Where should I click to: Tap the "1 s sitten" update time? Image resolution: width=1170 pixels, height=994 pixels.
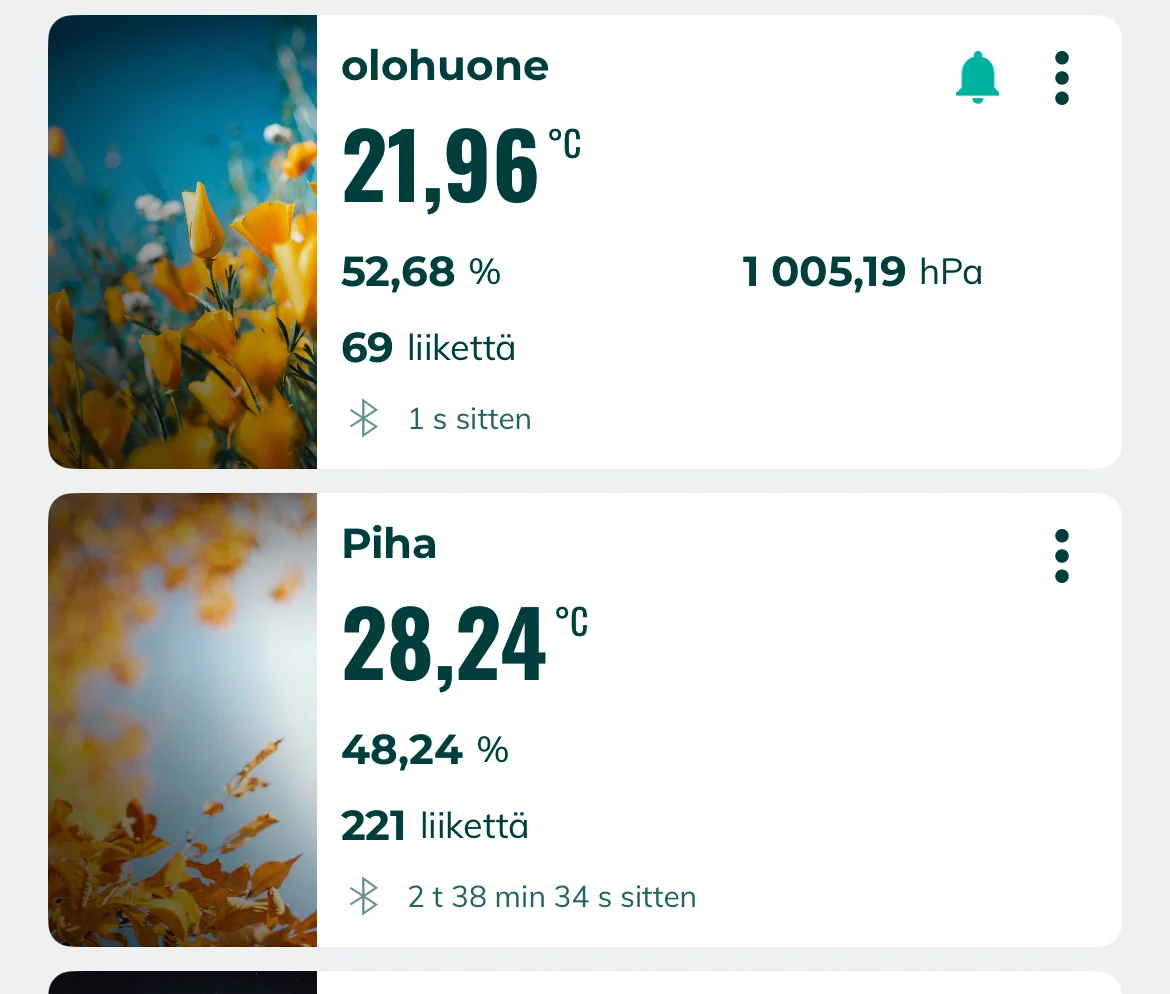pyautogui.click(x=469, y=419)
